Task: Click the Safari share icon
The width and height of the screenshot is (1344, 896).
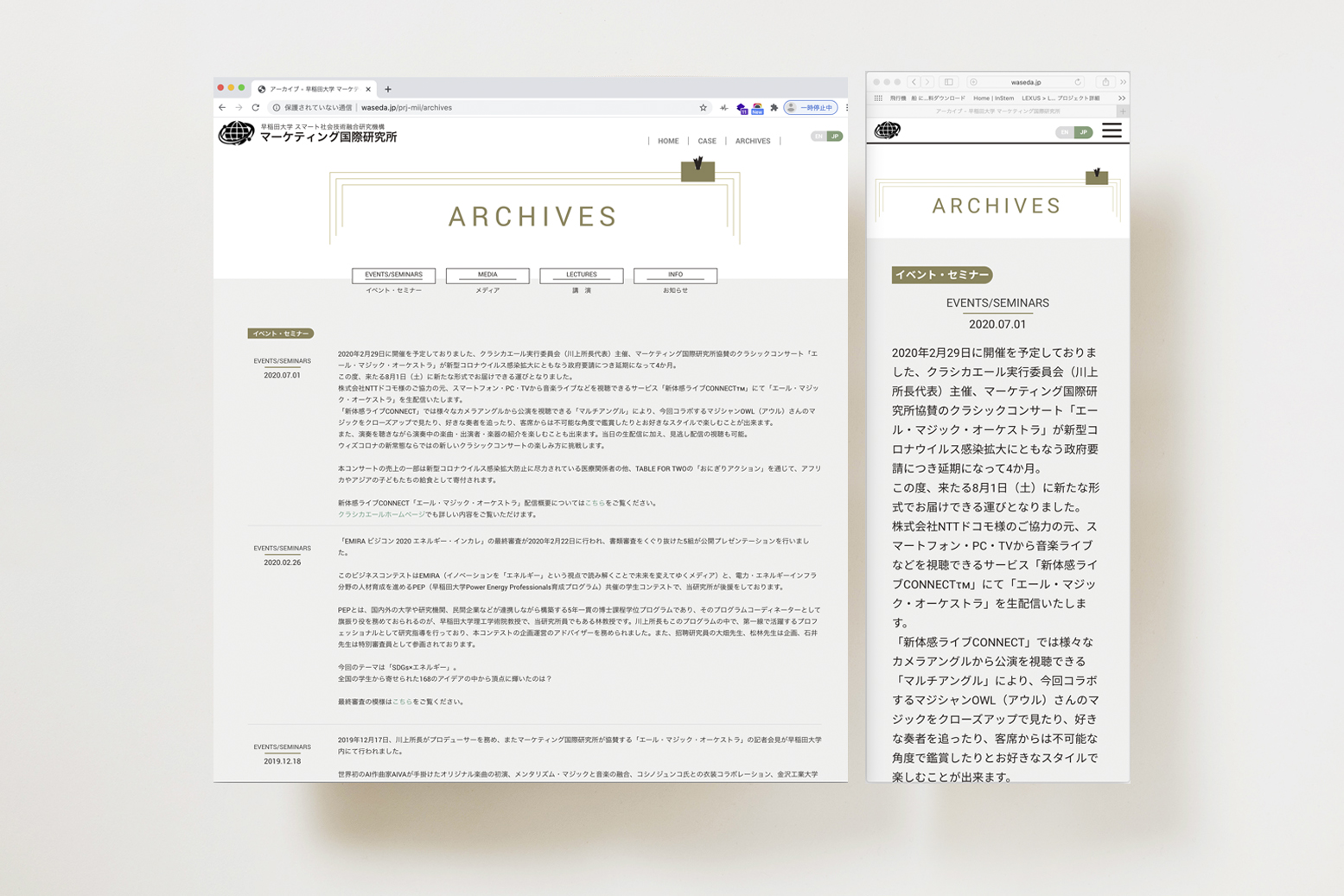Action: coord(1105,82)
